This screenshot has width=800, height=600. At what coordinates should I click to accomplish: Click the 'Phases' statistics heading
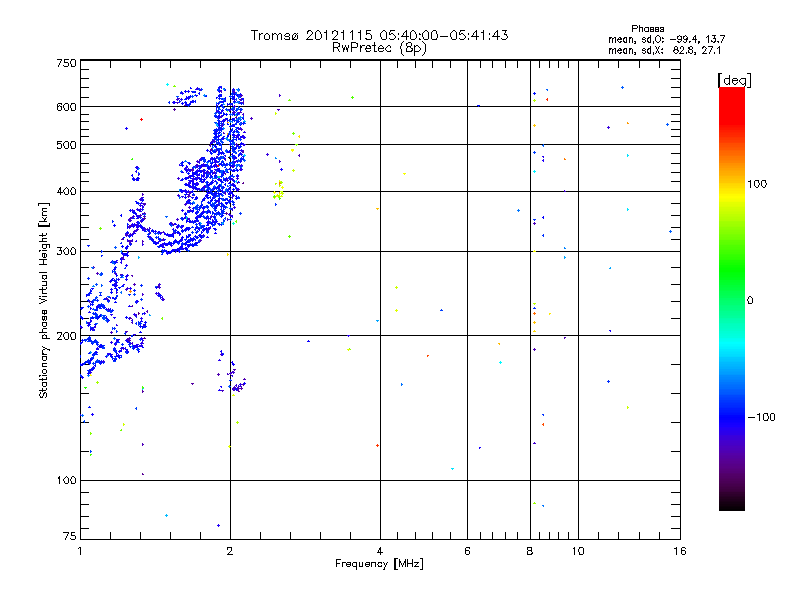647,29
